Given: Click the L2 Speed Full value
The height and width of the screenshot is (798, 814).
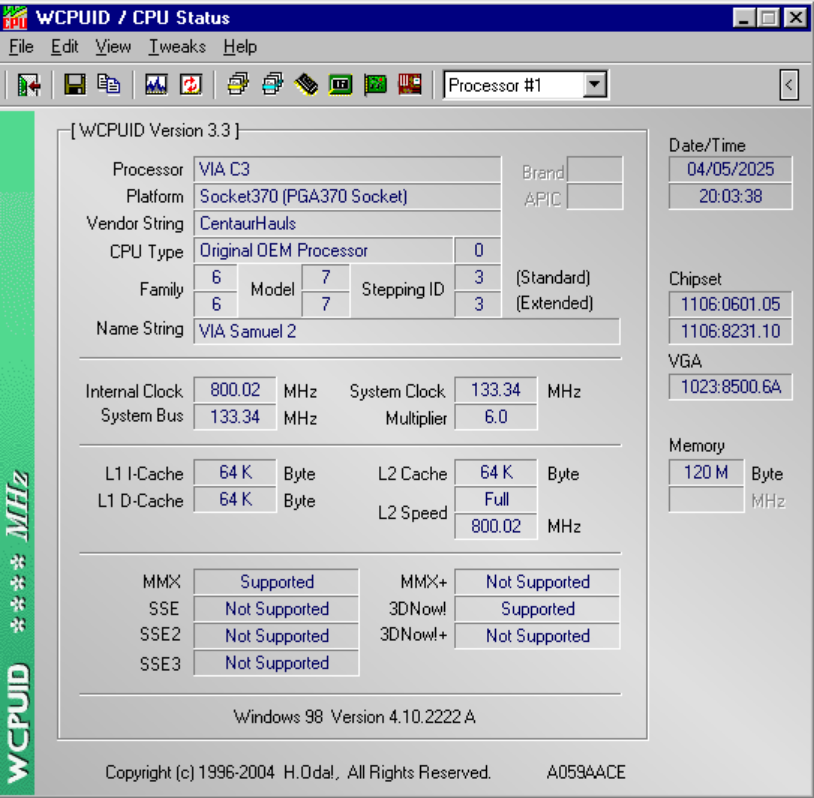Looking at the screenshot, I should pyautogui.click(x=496, y=499).
